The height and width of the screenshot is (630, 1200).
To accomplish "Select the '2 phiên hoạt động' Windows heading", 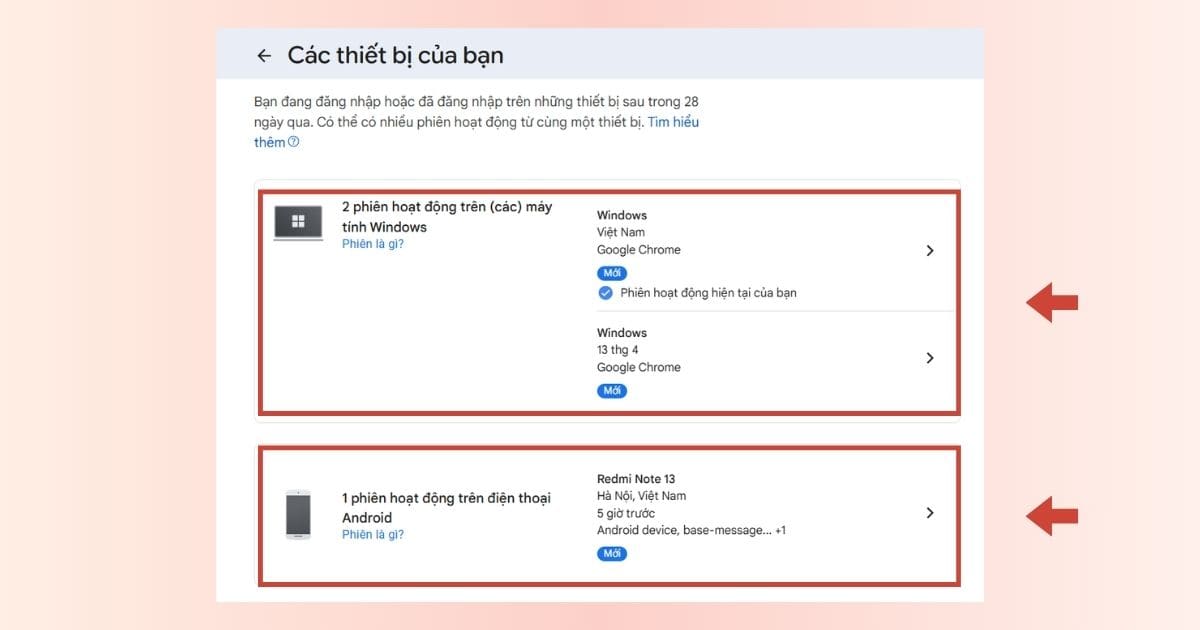I will (446, 217).
